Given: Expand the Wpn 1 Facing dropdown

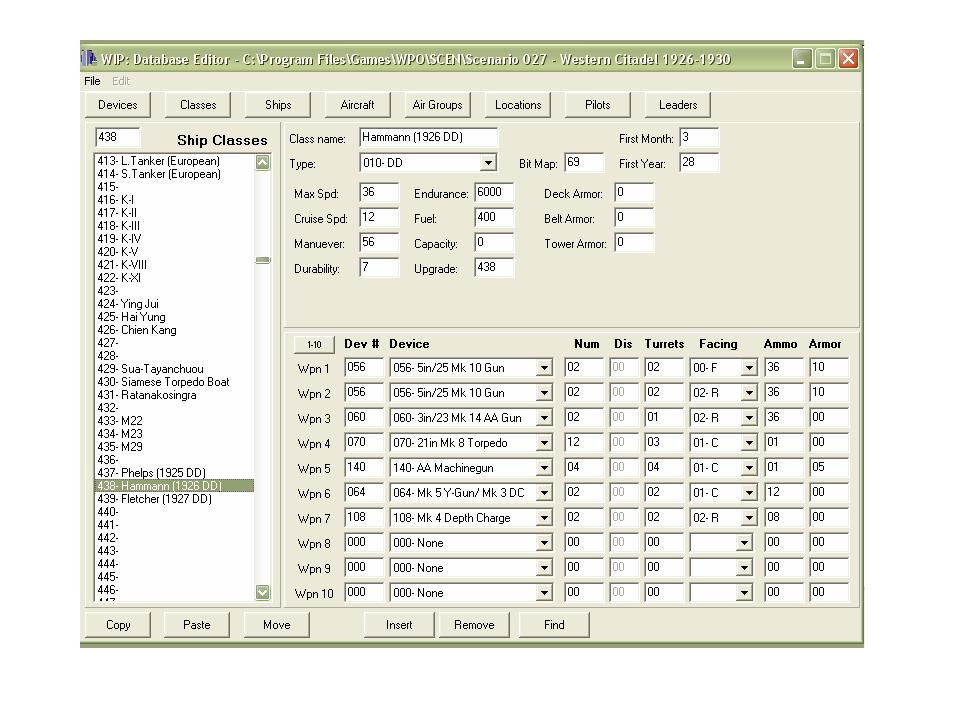Looking at the screenshot, I should pyautogui.click(x=749, y=368).
